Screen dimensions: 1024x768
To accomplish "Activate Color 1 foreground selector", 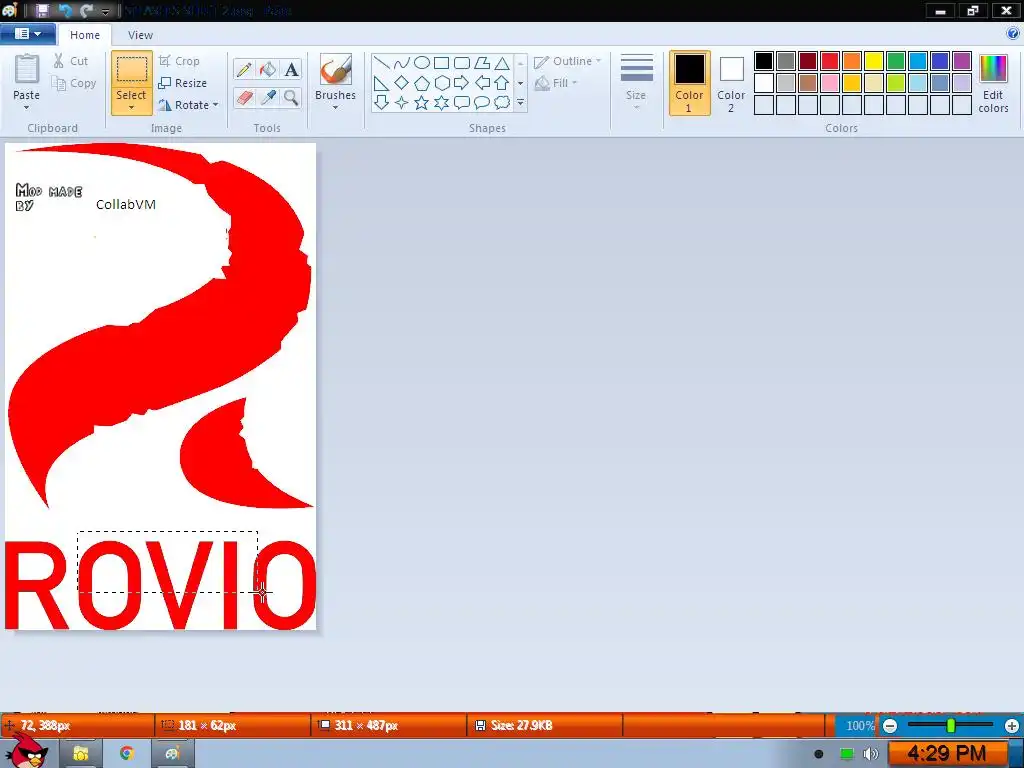I will coord(690,83).
